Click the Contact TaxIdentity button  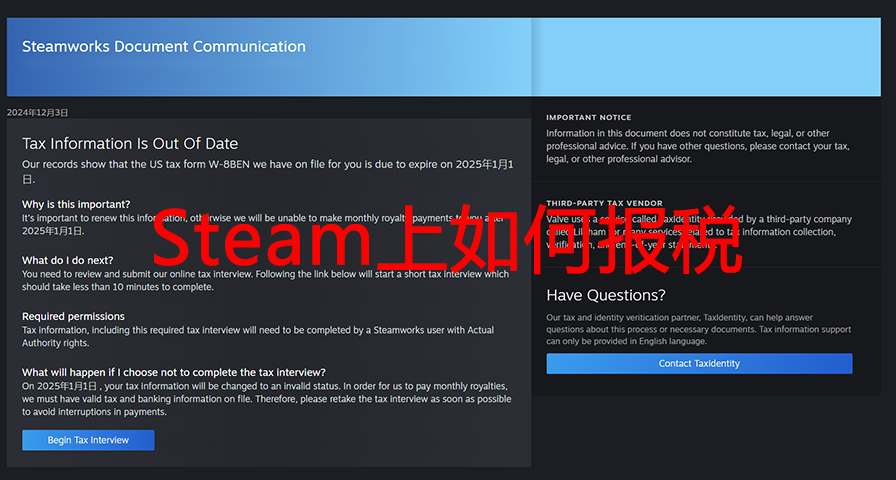[699, 363]
